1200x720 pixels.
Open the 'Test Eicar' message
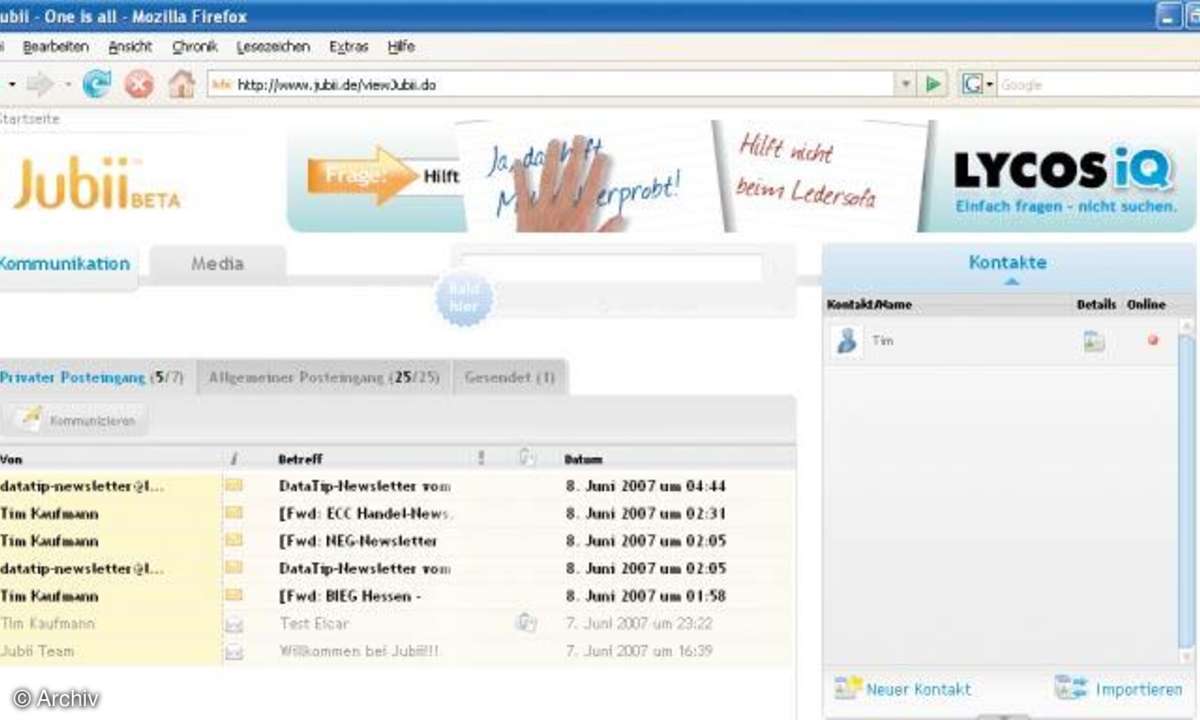(315, 623)
